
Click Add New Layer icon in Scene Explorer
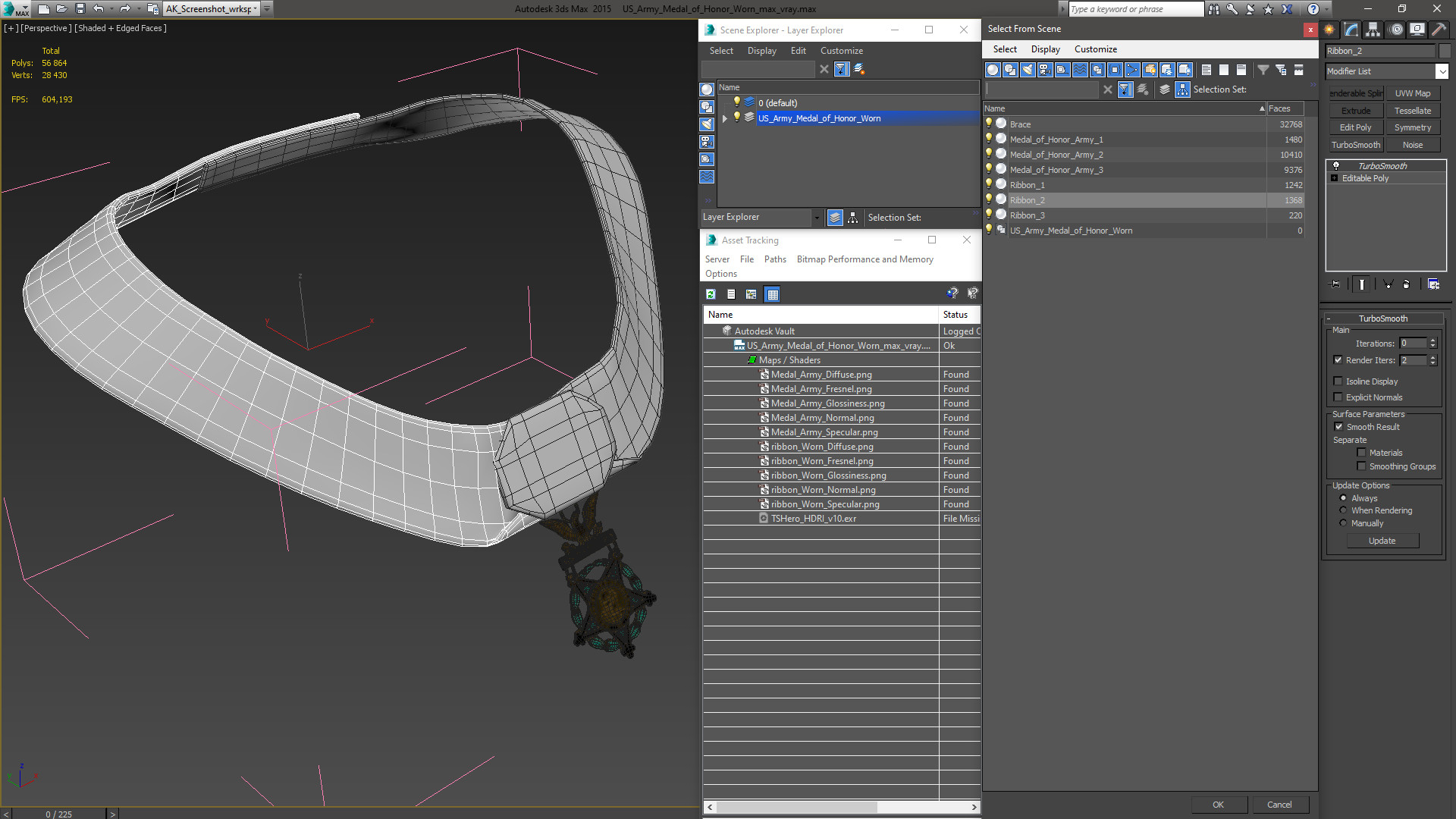(x=859, y=69)
